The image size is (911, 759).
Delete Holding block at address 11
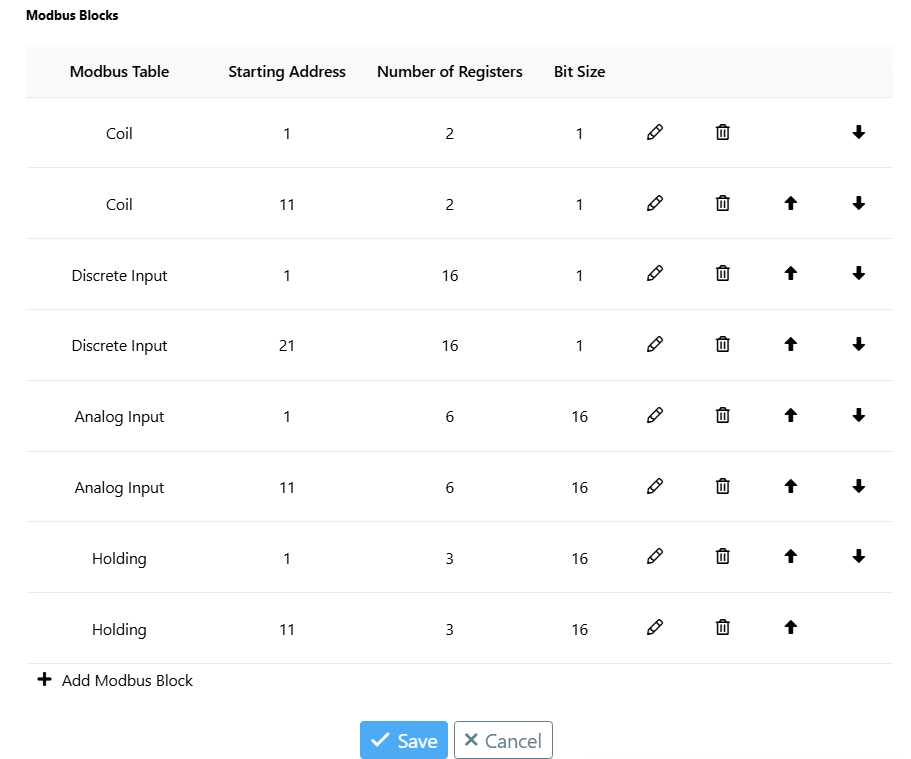point(723,628)
